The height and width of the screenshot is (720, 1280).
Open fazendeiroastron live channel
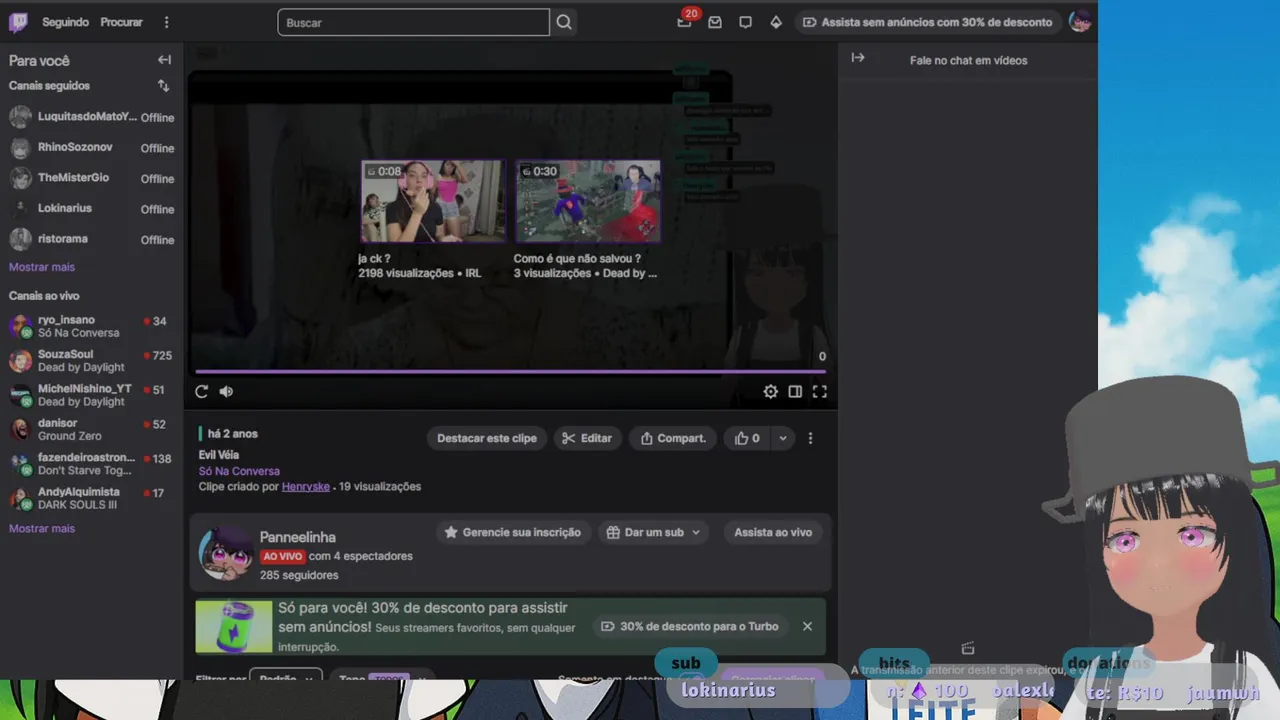click(92, 464)
